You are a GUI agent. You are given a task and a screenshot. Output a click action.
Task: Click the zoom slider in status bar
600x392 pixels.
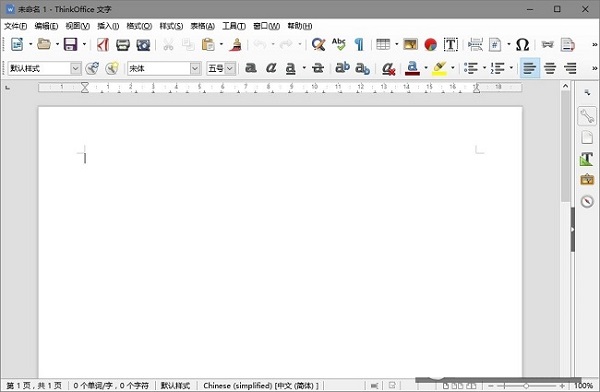tap(527, 386)
